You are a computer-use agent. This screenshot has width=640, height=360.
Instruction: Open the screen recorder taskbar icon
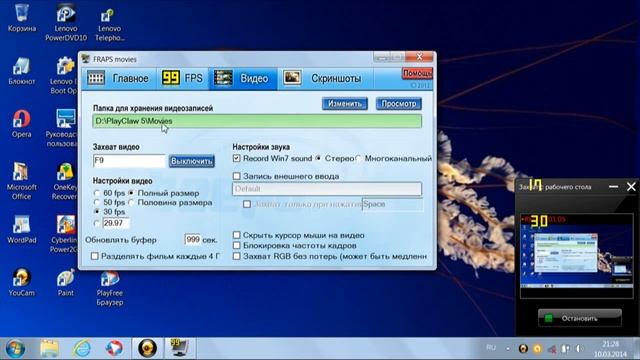tap(147, 349)
